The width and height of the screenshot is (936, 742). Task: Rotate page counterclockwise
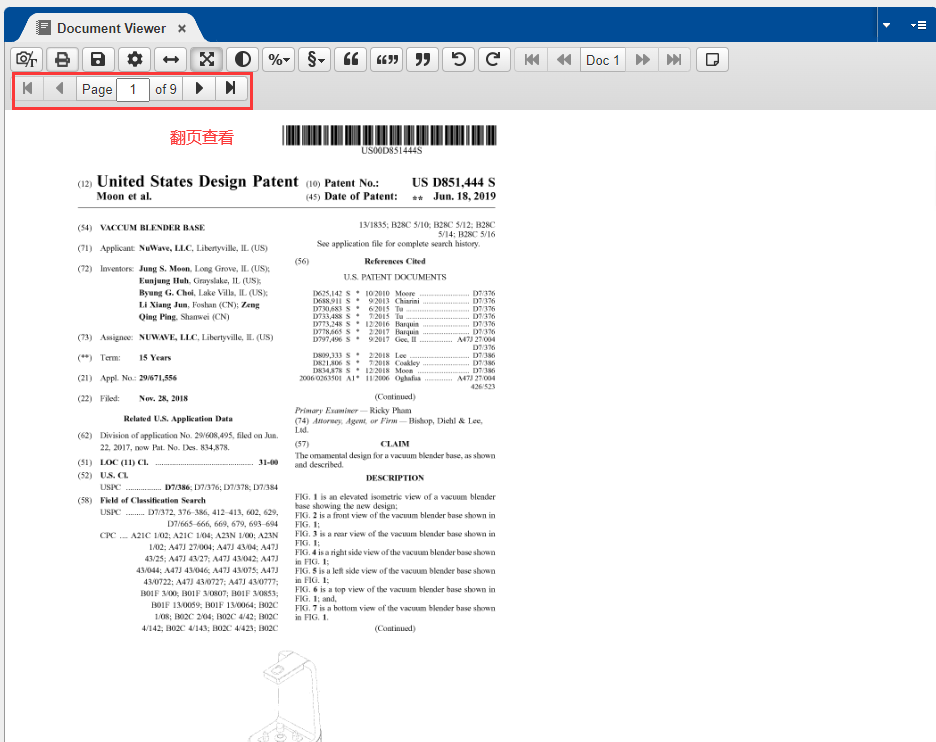458,60
